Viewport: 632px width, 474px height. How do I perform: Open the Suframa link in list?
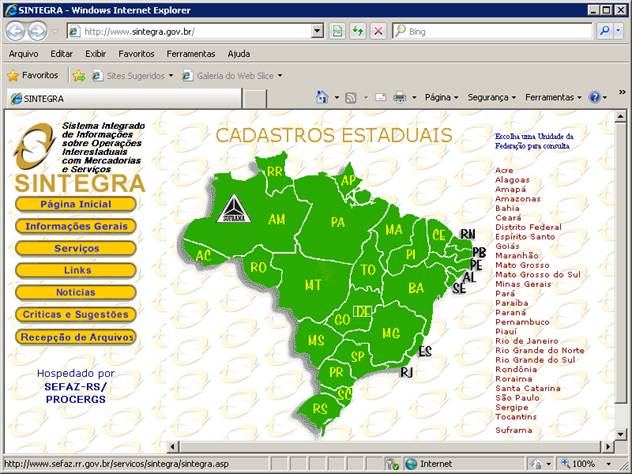point(514,430)
